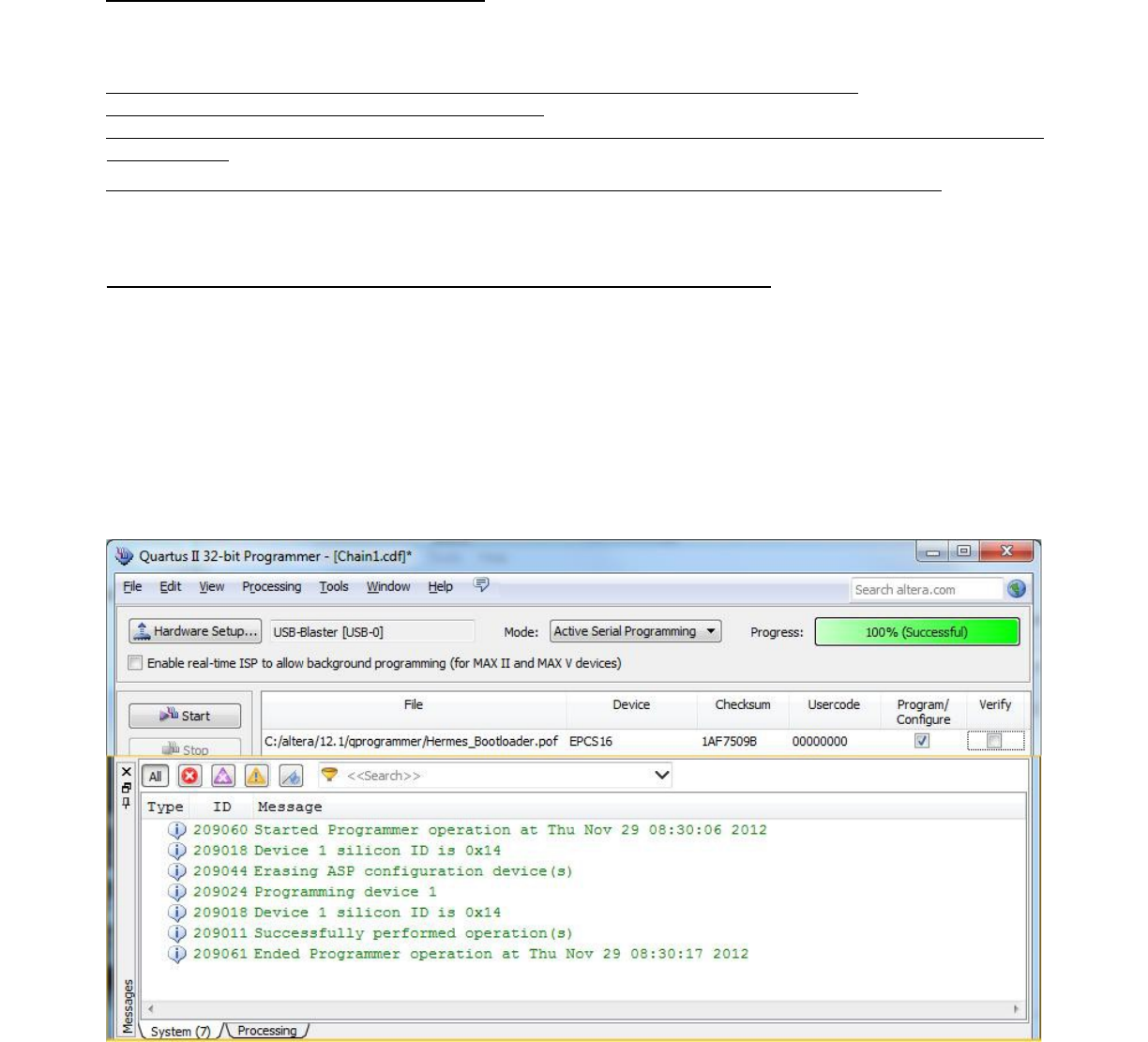Click the checksum value 1AF7509B
The image size is (1148, 1042).
point(729,741)
